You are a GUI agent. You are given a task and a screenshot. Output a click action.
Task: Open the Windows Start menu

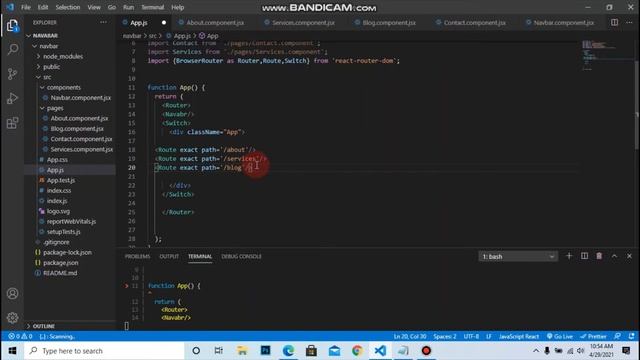click(12, 351)
